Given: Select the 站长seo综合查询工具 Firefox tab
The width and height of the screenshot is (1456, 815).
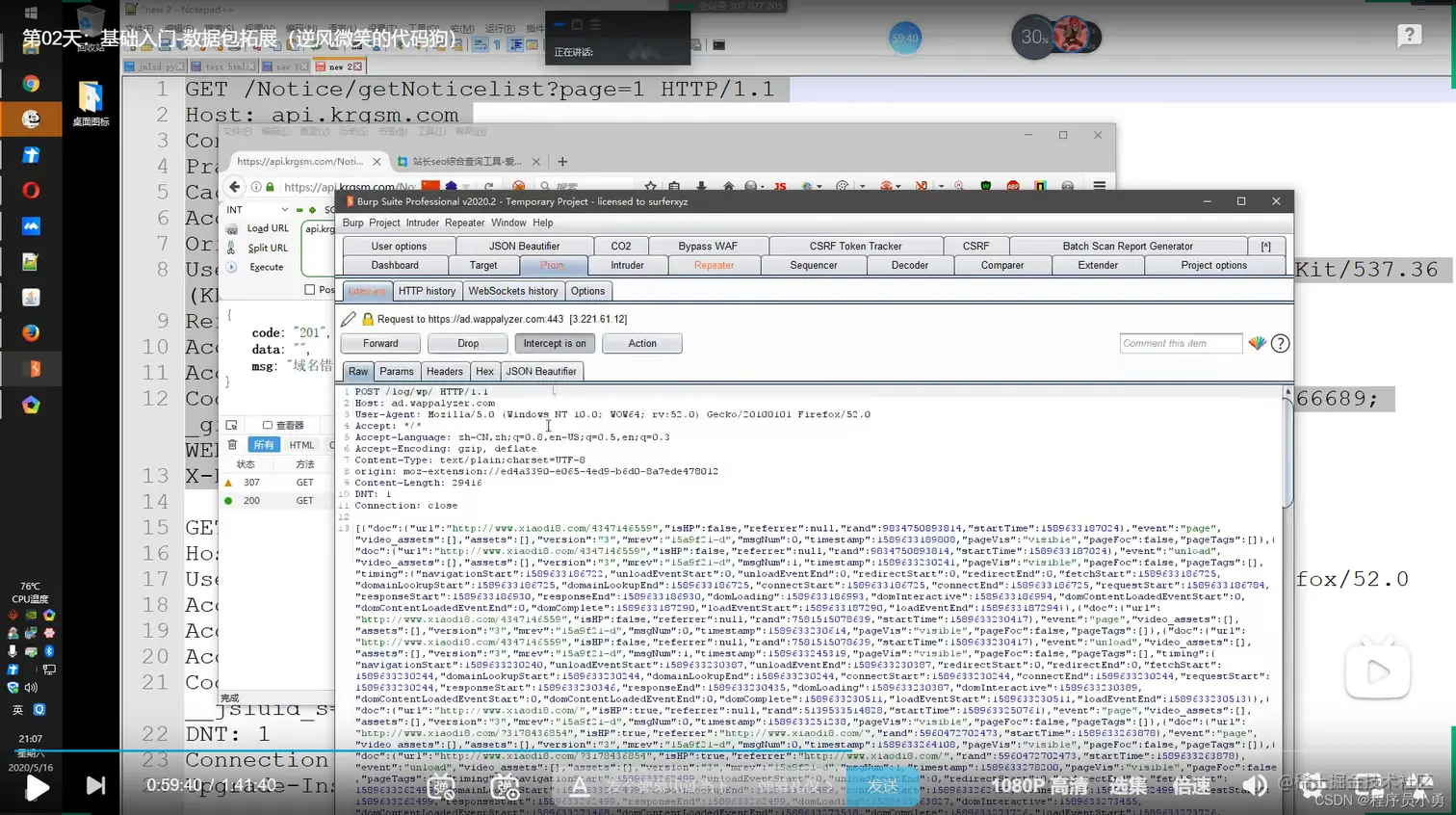Looking at the screenshot, I should (x=467, y=162).
